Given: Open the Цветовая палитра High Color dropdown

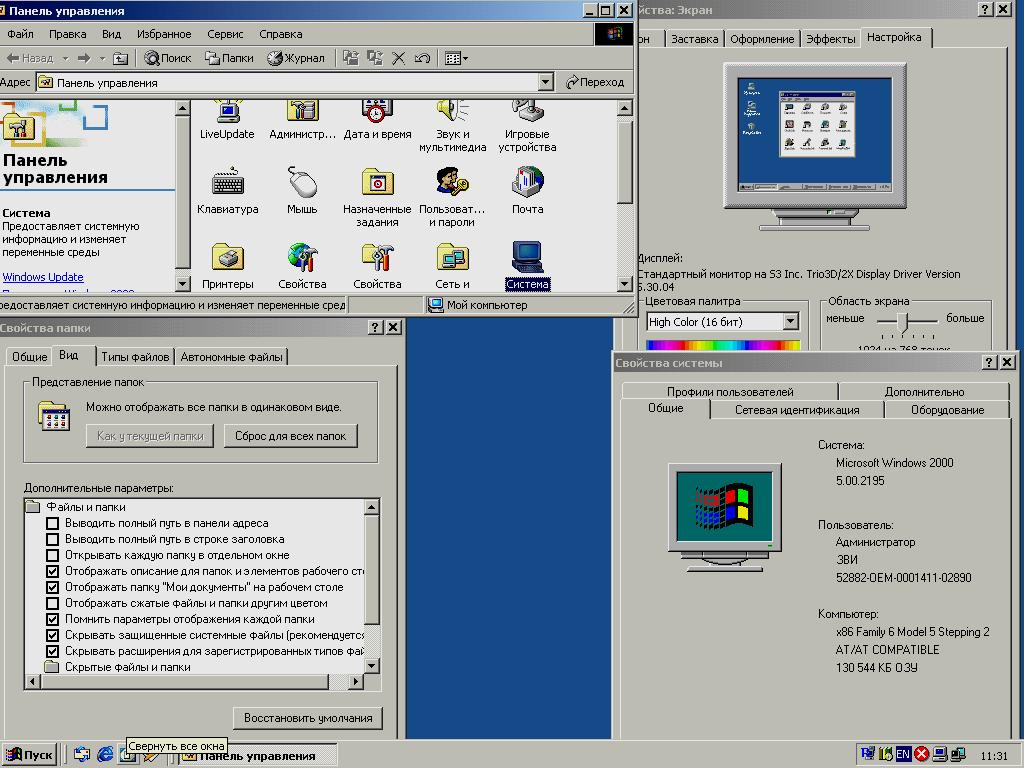Looking at the screenshot, I should pyautogui.click(x=790, y=321).
